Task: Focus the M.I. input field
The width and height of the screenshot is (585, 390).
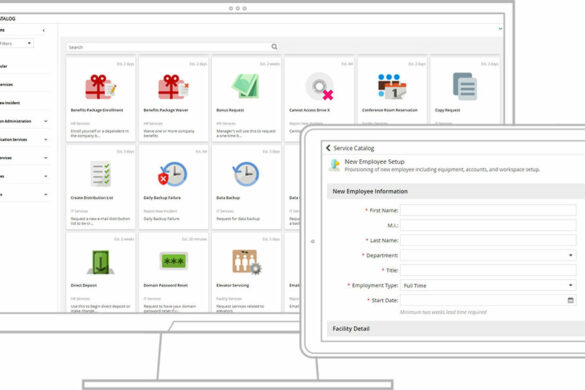Action: 488,225
